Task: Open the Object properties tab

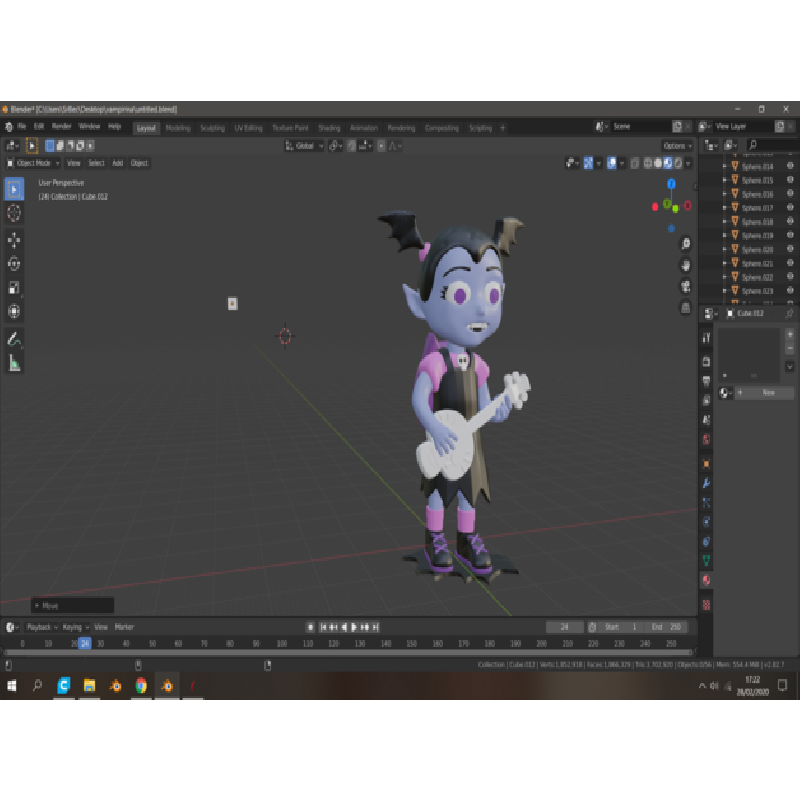Action: 706,464
